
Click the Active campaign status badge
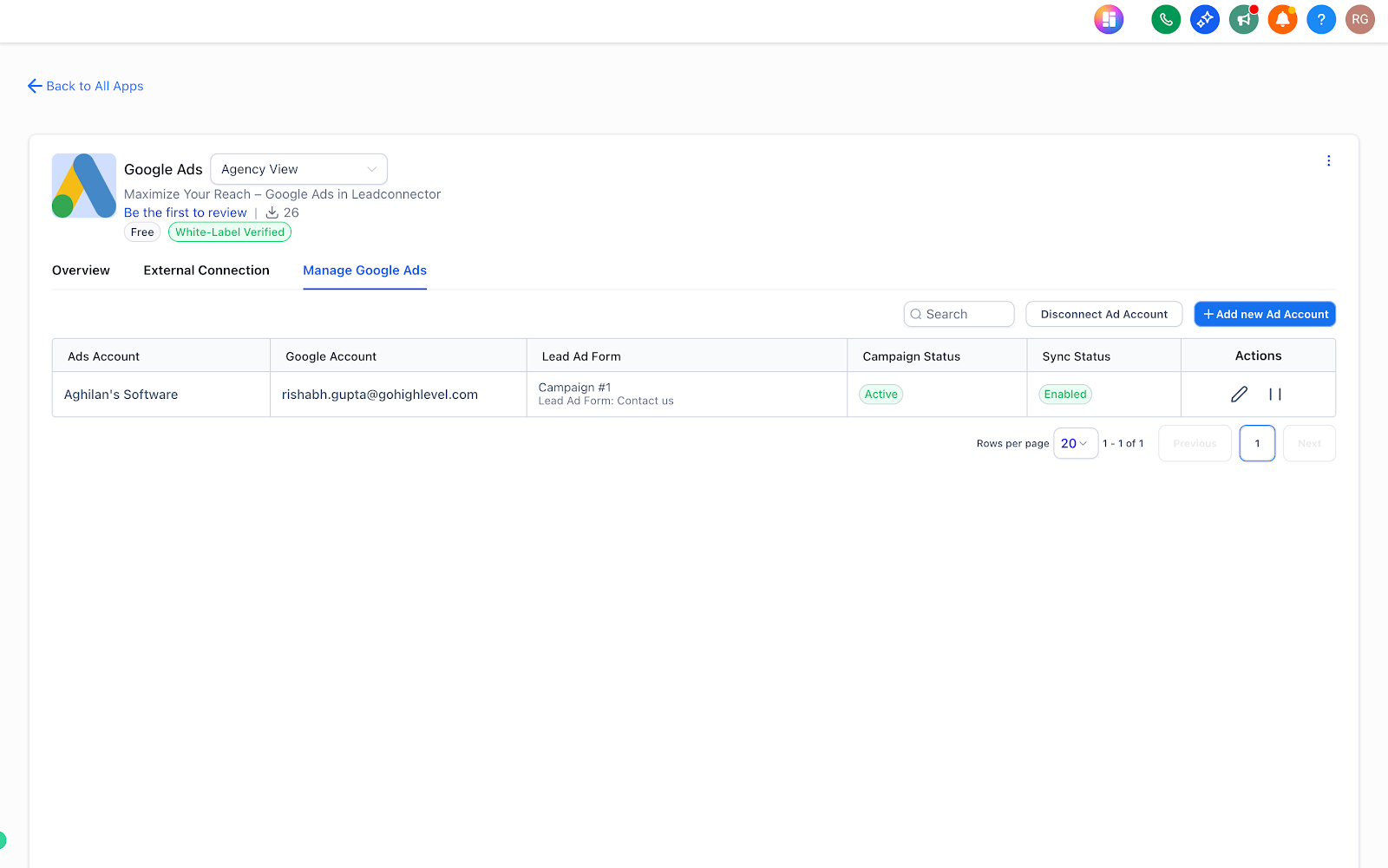881,395
